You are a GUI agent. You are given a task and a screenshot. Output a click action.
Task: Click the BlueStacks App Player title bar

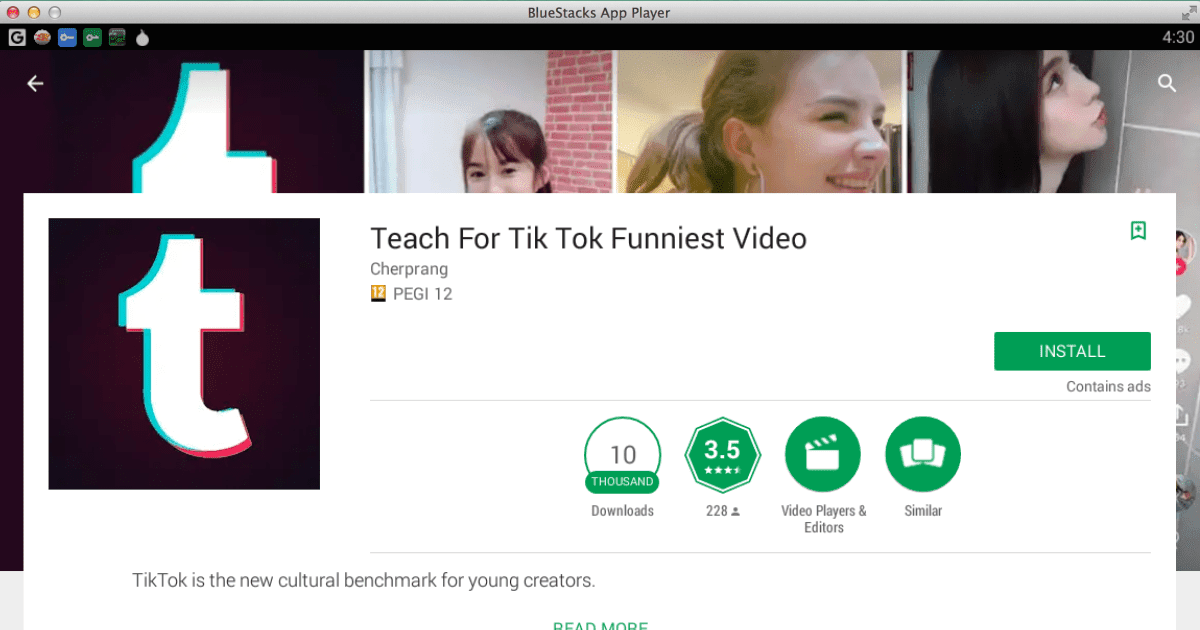(599, 13)
